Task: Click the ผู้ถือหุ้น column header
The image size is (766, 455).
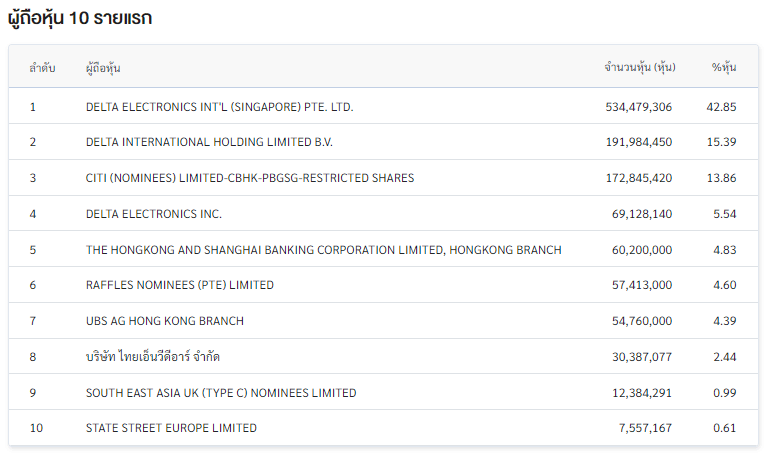Action: 103,67
